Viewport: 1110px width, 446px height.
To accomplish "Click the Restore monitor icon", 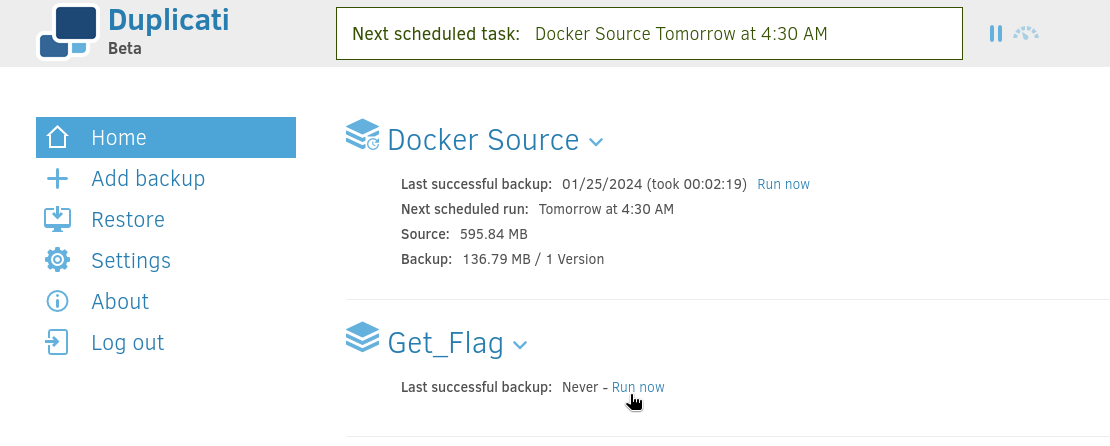I will pos(57,219).
